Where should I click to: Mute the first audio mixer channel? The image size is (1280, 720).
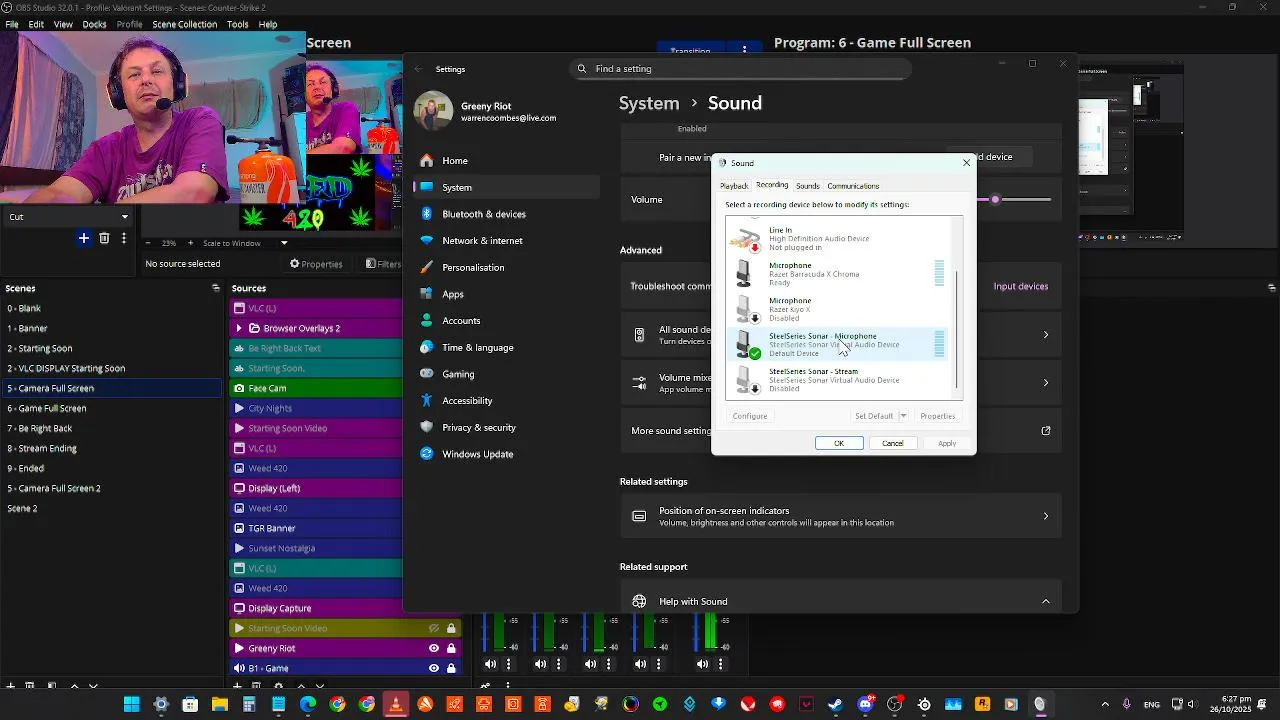pyautogui.click(x=490, y=664)
